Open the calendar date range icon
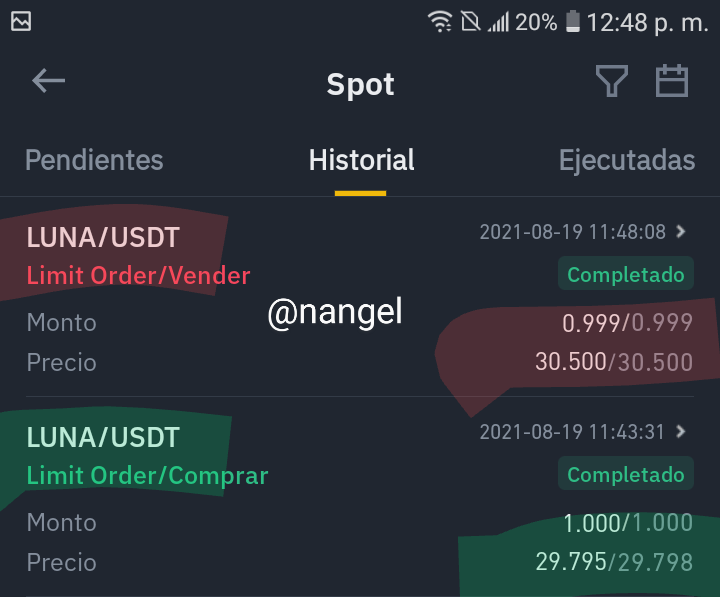Viewport: 720px width, 597px height. tap(671, 81)
